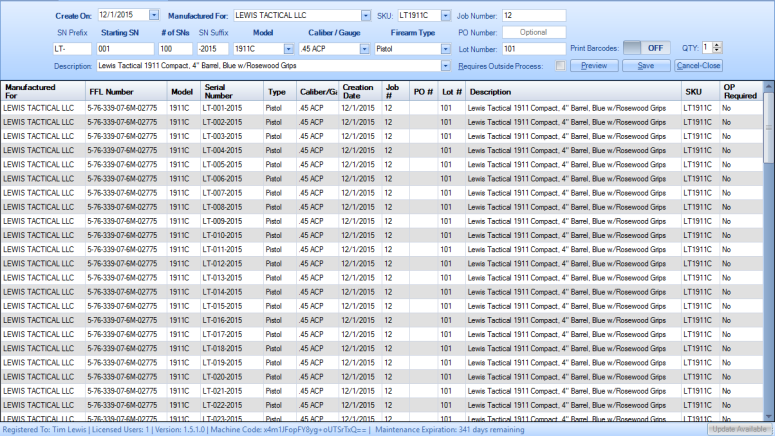Click the grid's vertical scrollbar thumb

coord(769,128)
